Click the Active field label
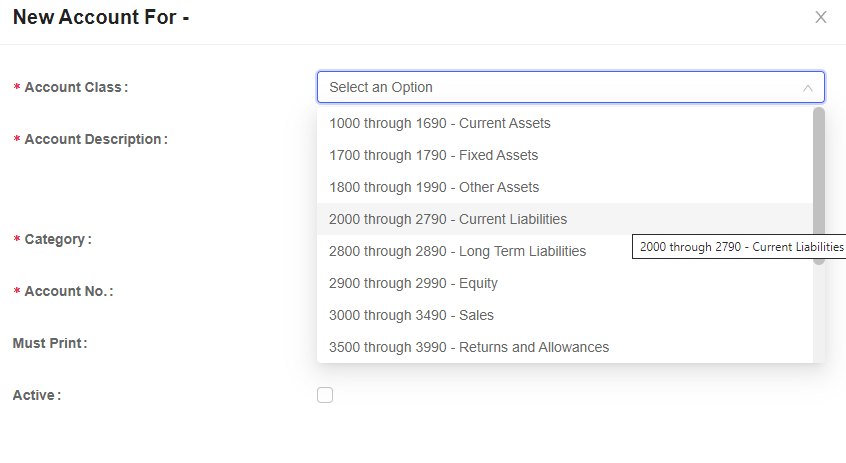Screen dimensions: 846x463 [x=37, y=396]
